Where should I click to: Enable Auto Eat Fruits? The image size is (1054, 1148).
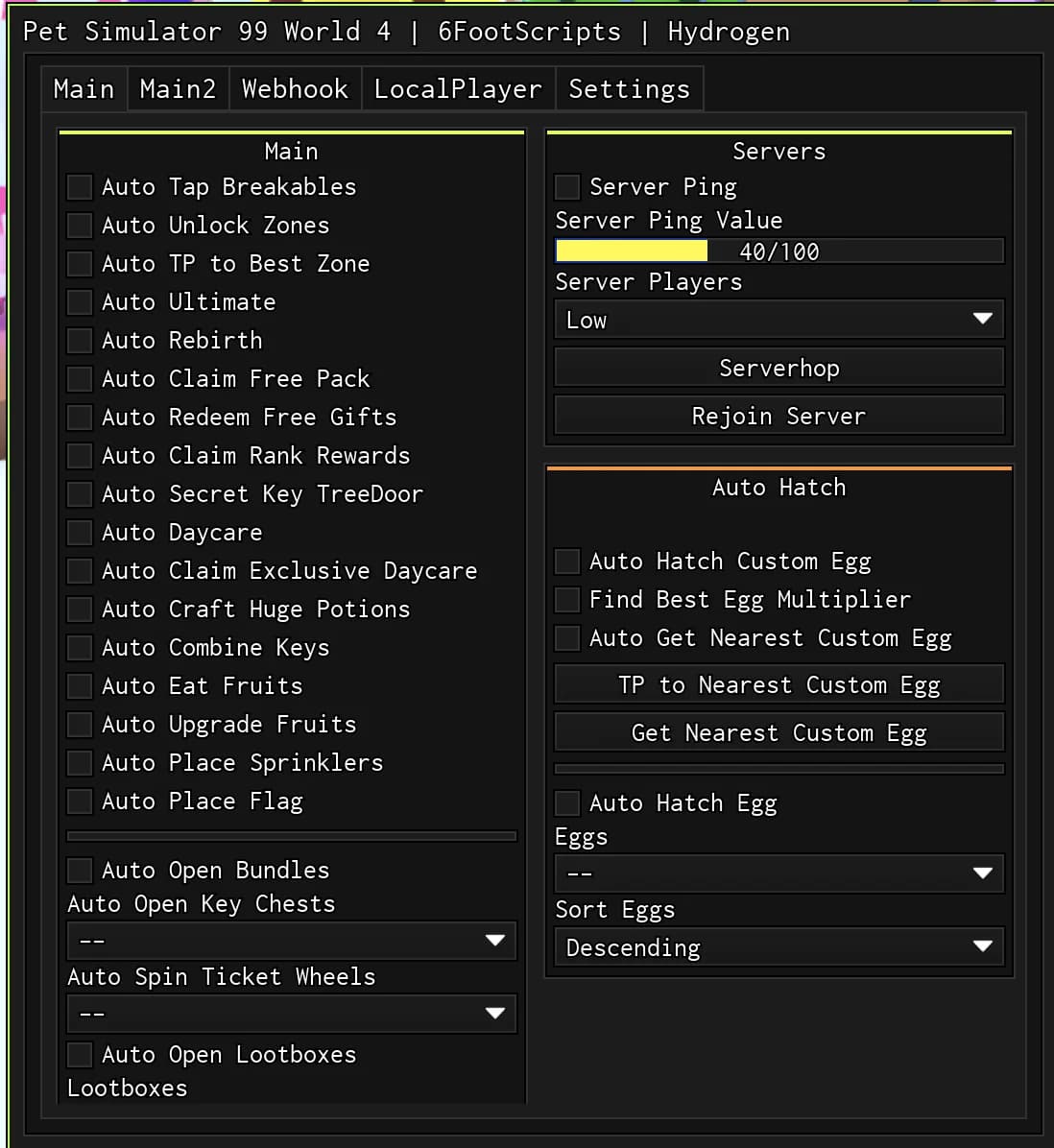(80, 685)
